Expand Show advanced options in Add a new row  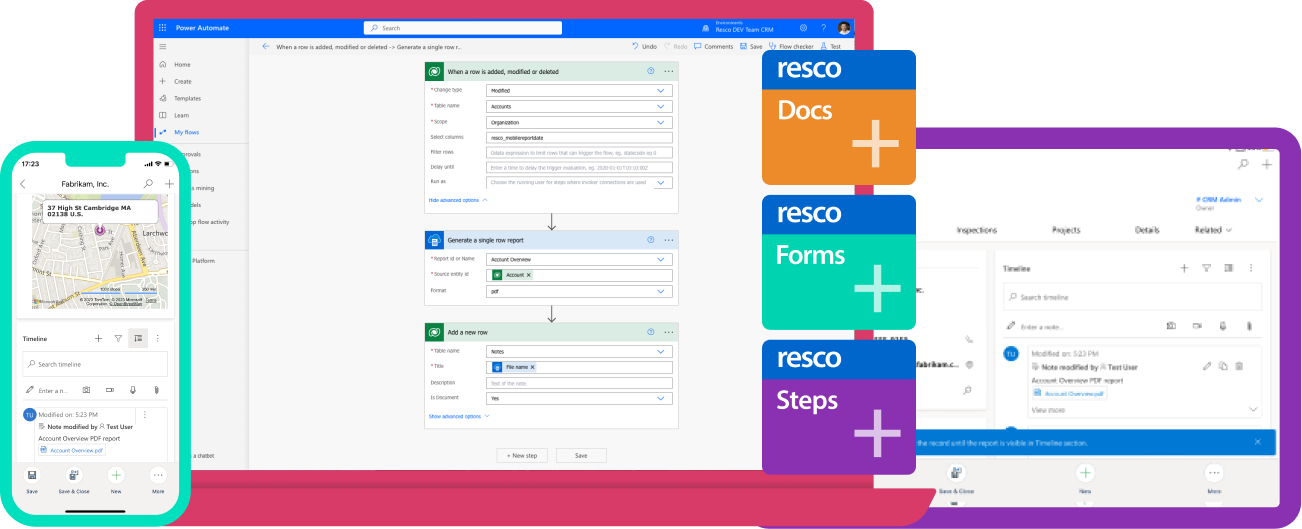(459, 416)
